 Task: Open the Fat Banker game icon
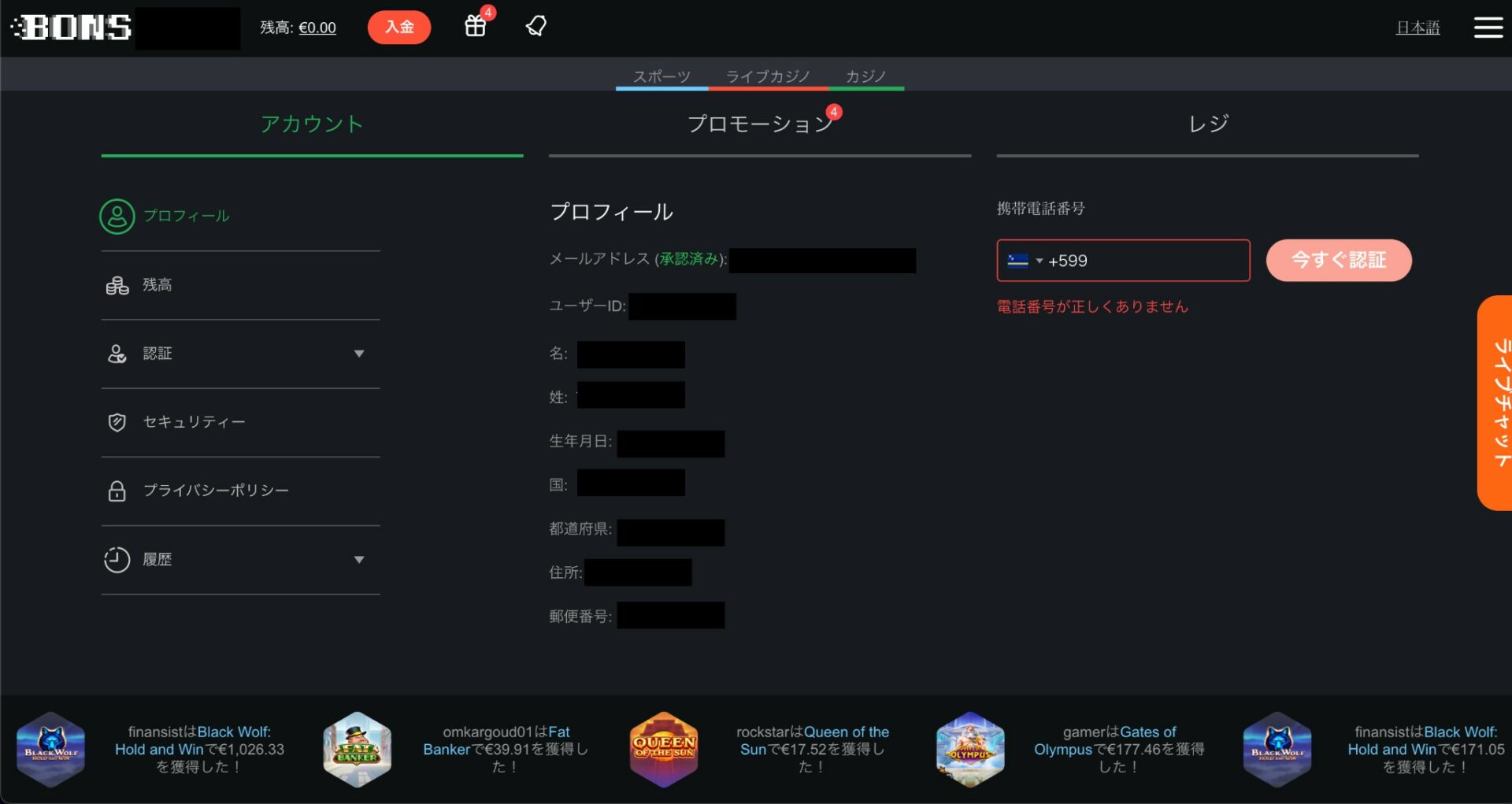[358, 749]
